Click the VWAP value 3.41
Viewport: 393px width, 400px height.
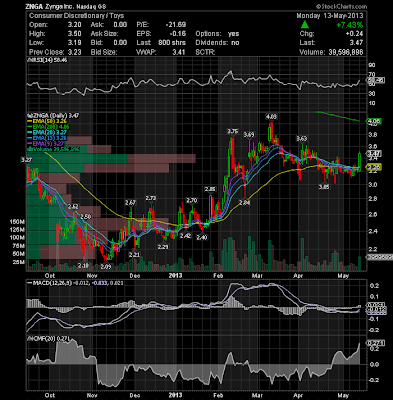click(179, 52)
